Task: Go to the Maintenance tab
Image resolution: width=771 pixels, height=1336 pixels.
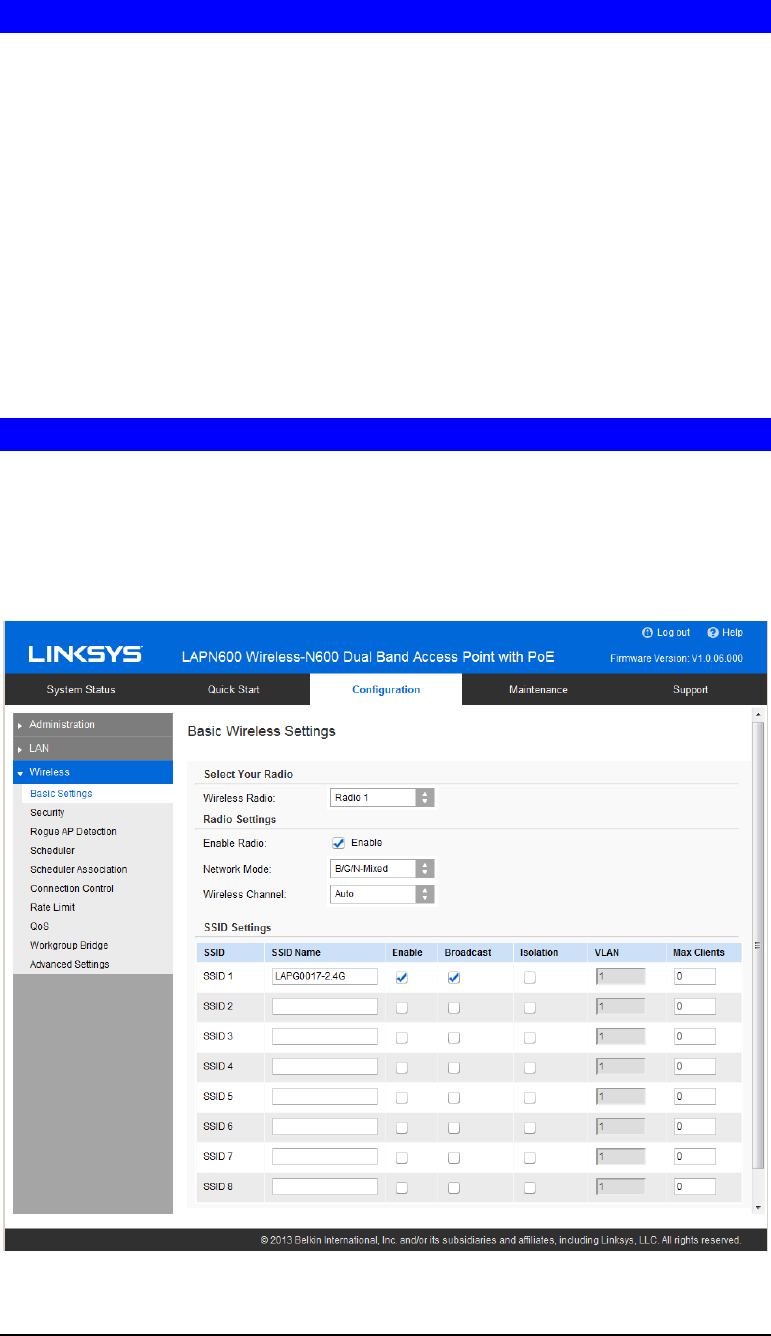Action: click(538, 689)
